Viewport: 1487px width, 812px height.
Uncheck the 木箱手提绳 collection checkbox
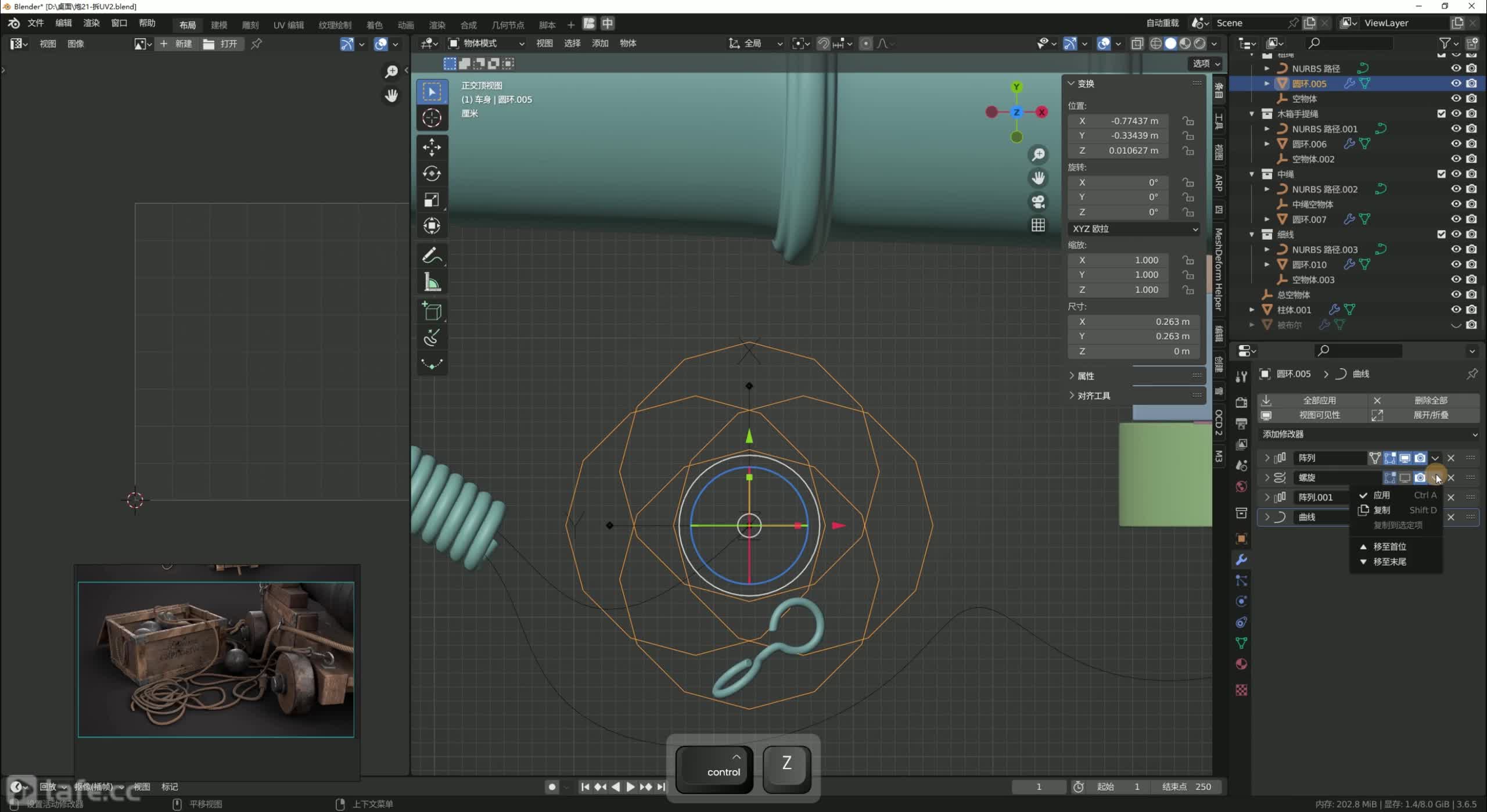pyautogui.click(x=1441, y=114)
